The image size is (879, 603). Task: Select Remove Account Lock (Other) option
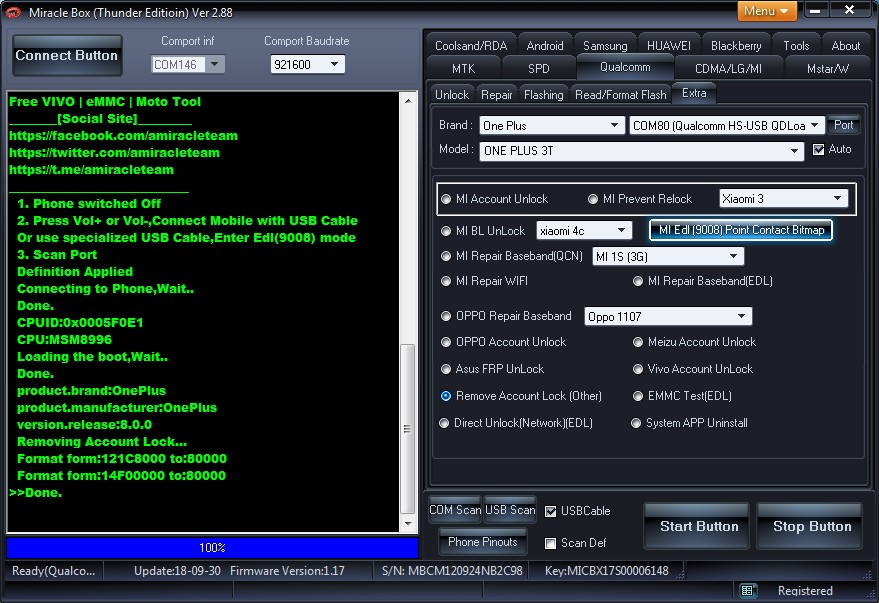446,396
